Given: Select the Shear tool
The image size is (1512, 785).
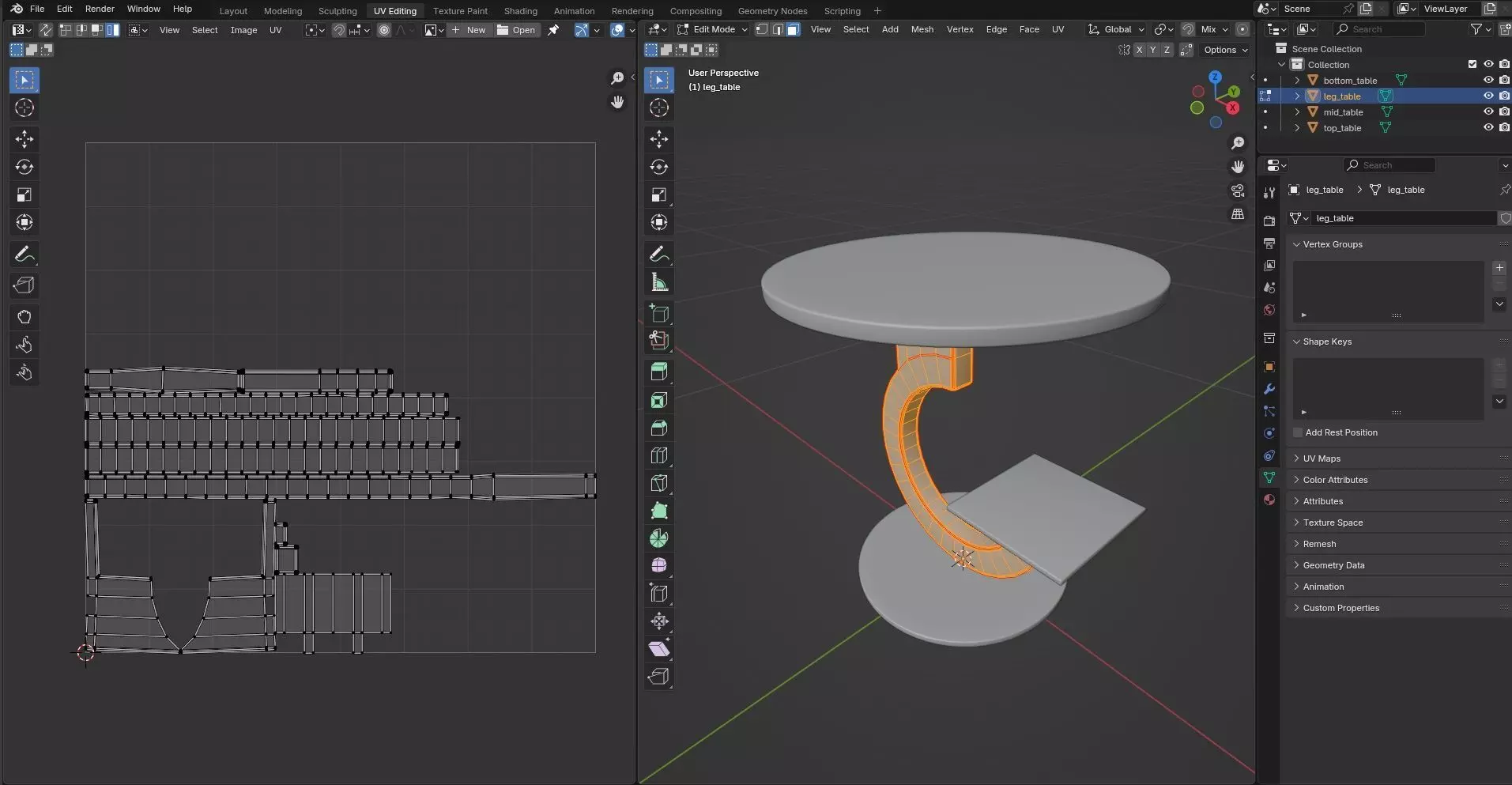Looking at the screenshot, I should 659,649.
